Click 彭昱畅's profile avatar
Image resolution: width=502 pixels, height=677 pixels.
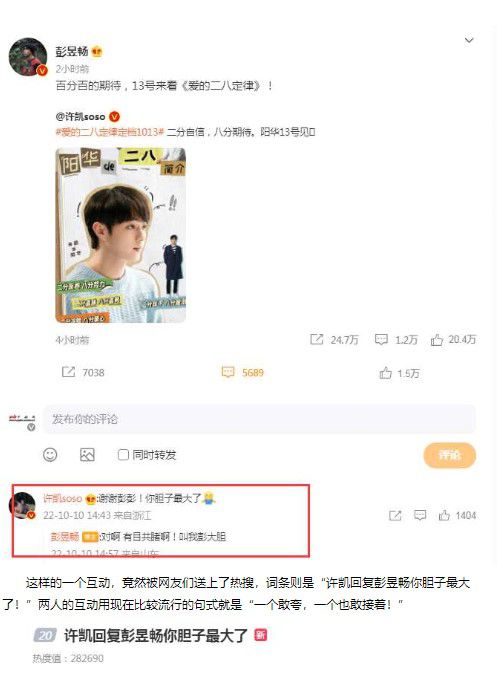[28, 57]
